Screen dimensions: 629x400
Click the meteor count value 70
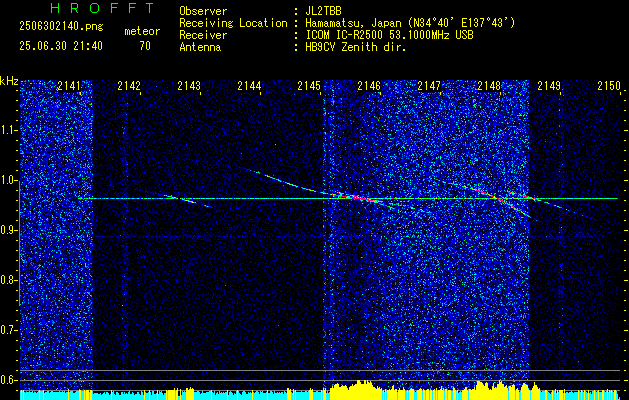coord(145,46)
